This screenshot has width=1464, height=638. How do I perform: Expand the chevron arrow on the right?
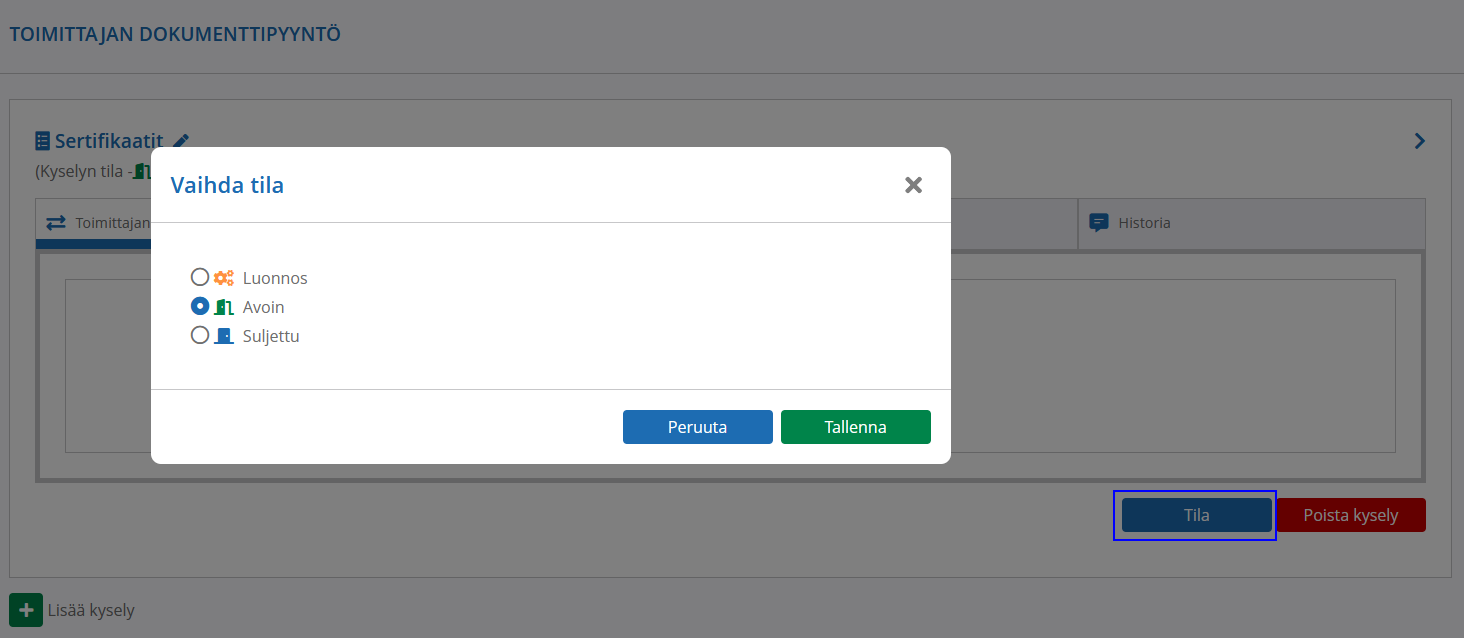tap(1419, 141)
